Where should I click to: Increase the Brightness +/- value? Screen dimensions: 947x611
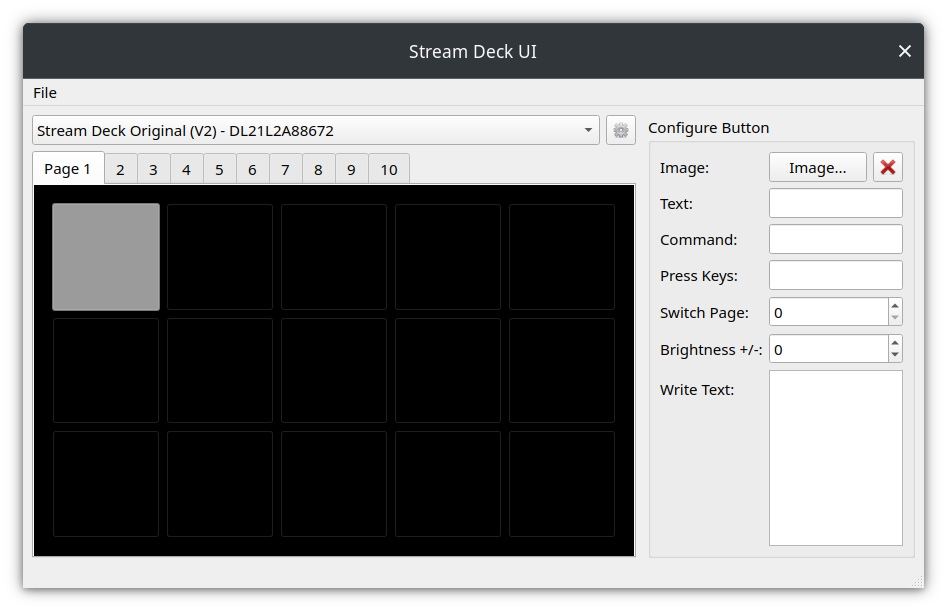[x=895, y=342]
